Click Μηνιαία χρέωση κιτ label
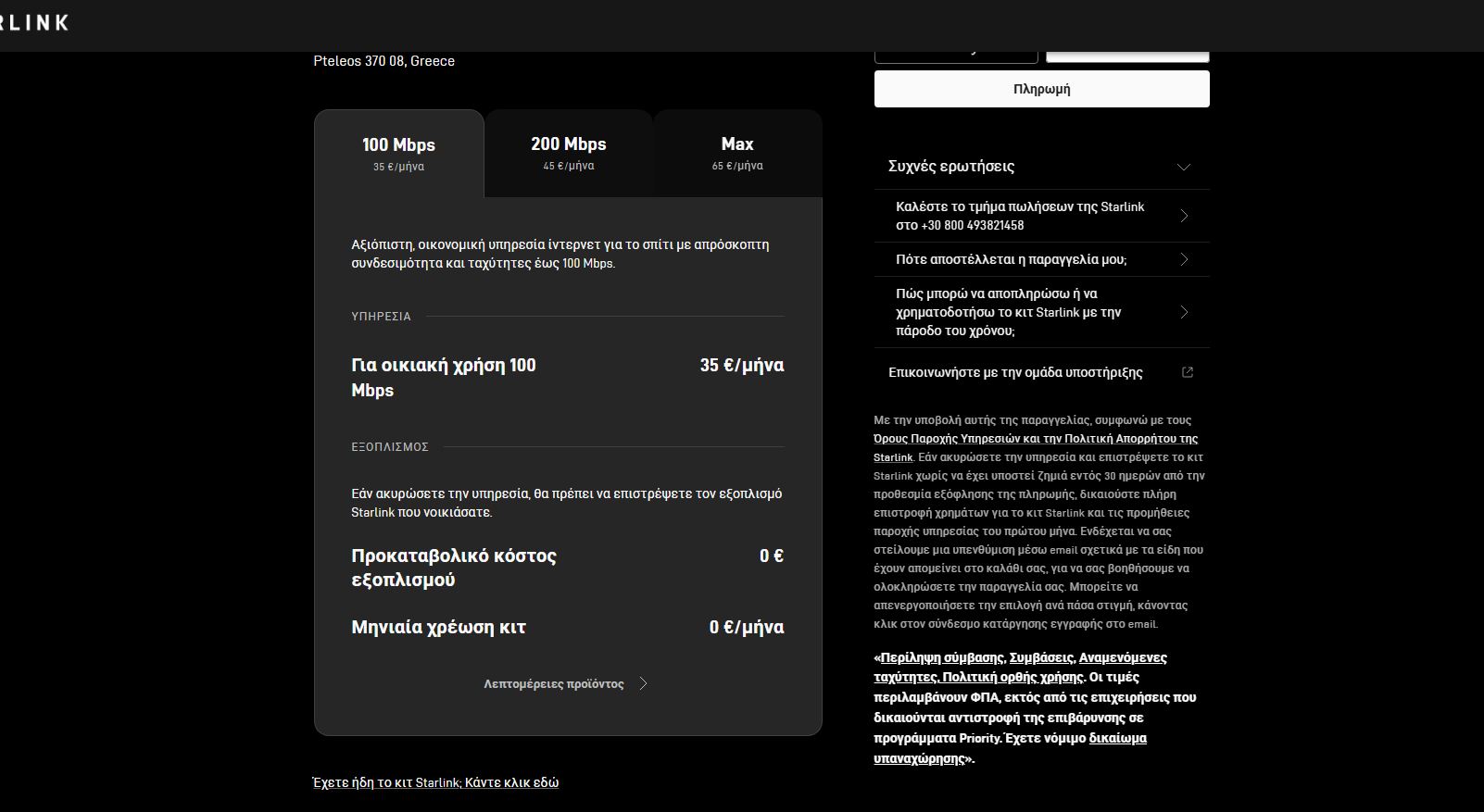The image size is (1484, 812). [x=438, y=627]
